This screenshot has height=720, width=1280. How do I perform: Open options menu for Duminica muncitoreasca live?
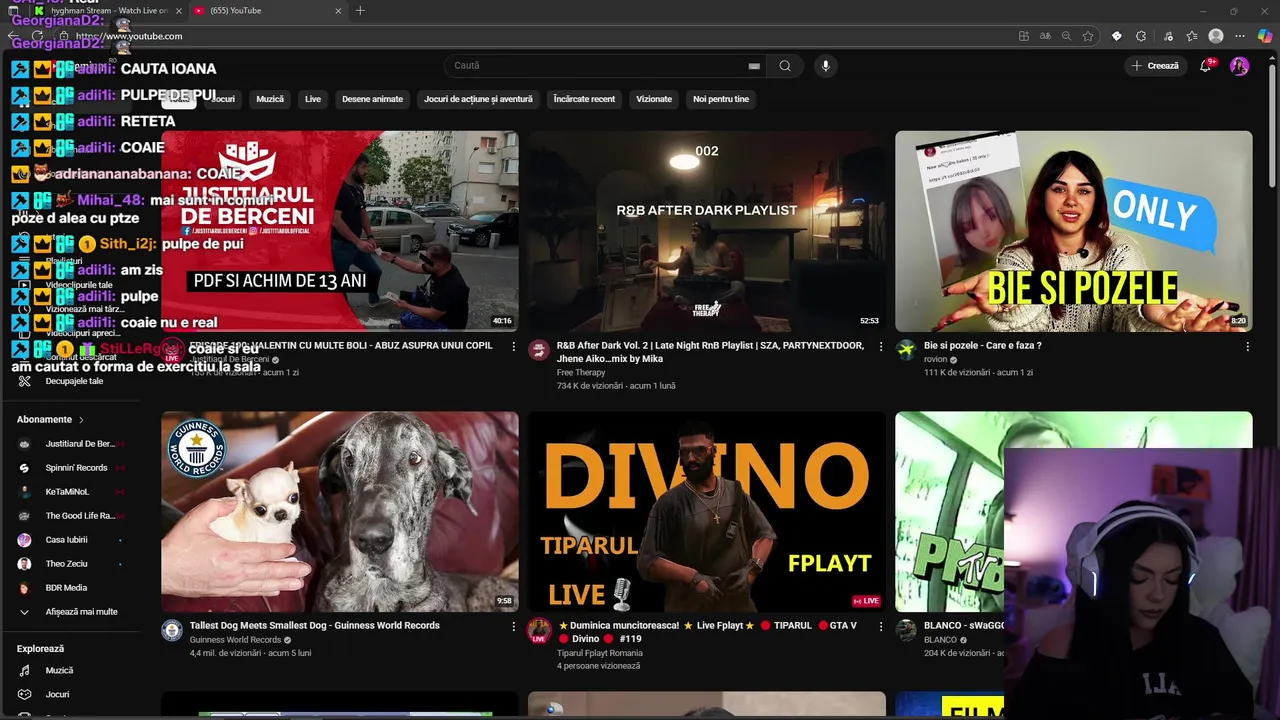pyautogui.click(x=880, y=627)
